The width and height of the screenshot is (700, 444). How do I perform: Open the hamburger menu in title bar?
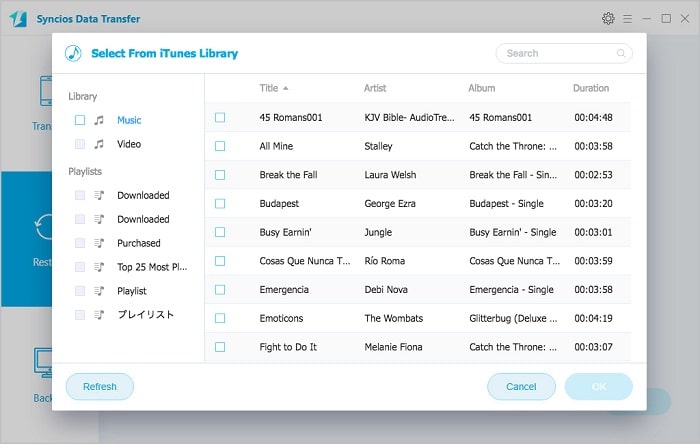(x=628, y=19)
